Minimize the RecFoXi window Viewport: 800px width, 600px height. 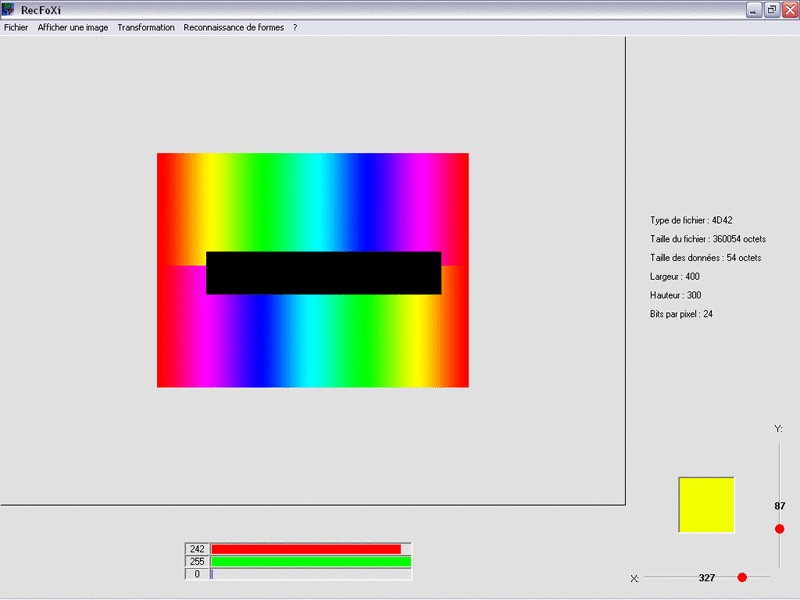click(x=753, y=10)
